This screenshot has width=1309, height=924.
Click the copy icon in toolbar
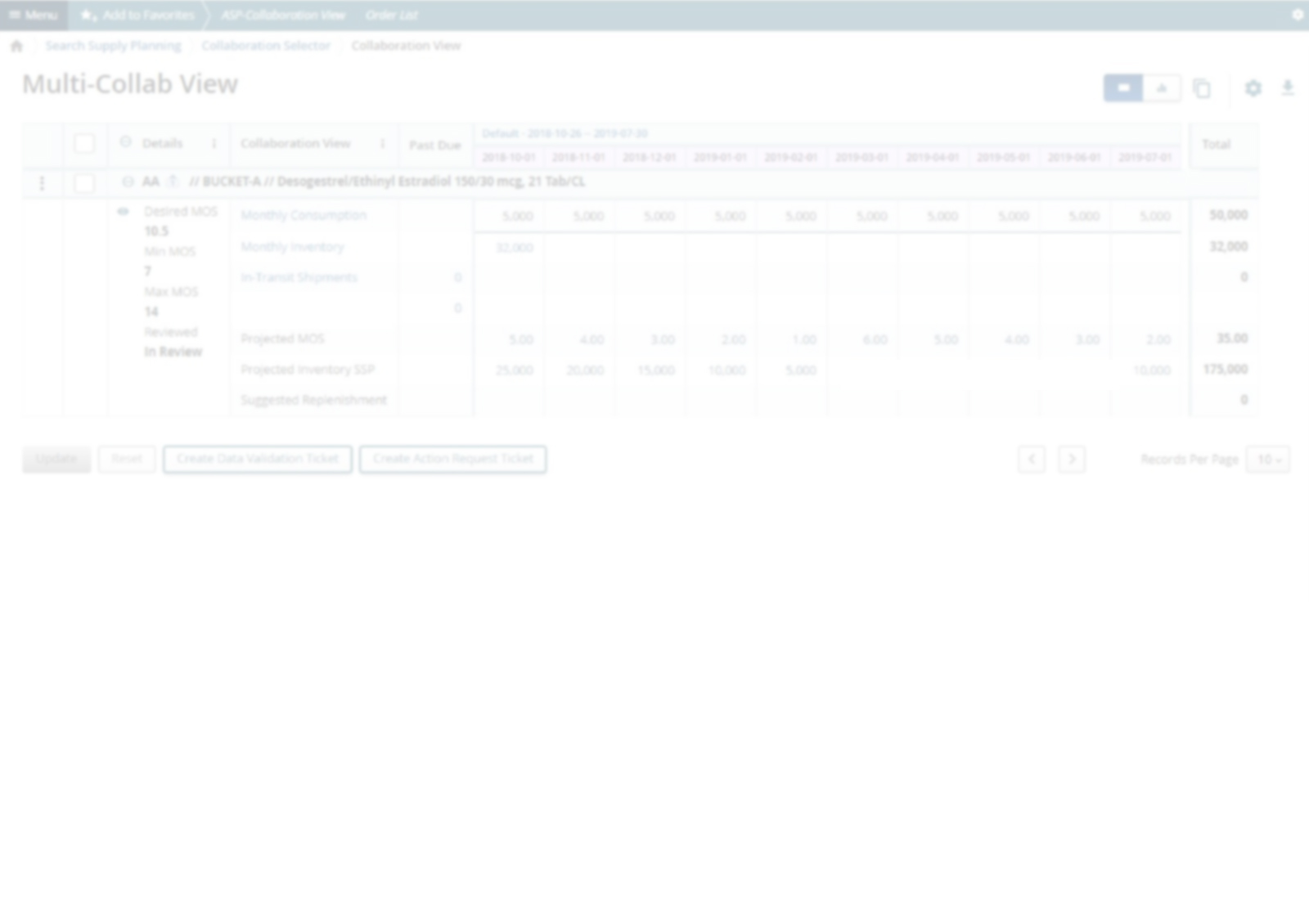coord(1201,88)
